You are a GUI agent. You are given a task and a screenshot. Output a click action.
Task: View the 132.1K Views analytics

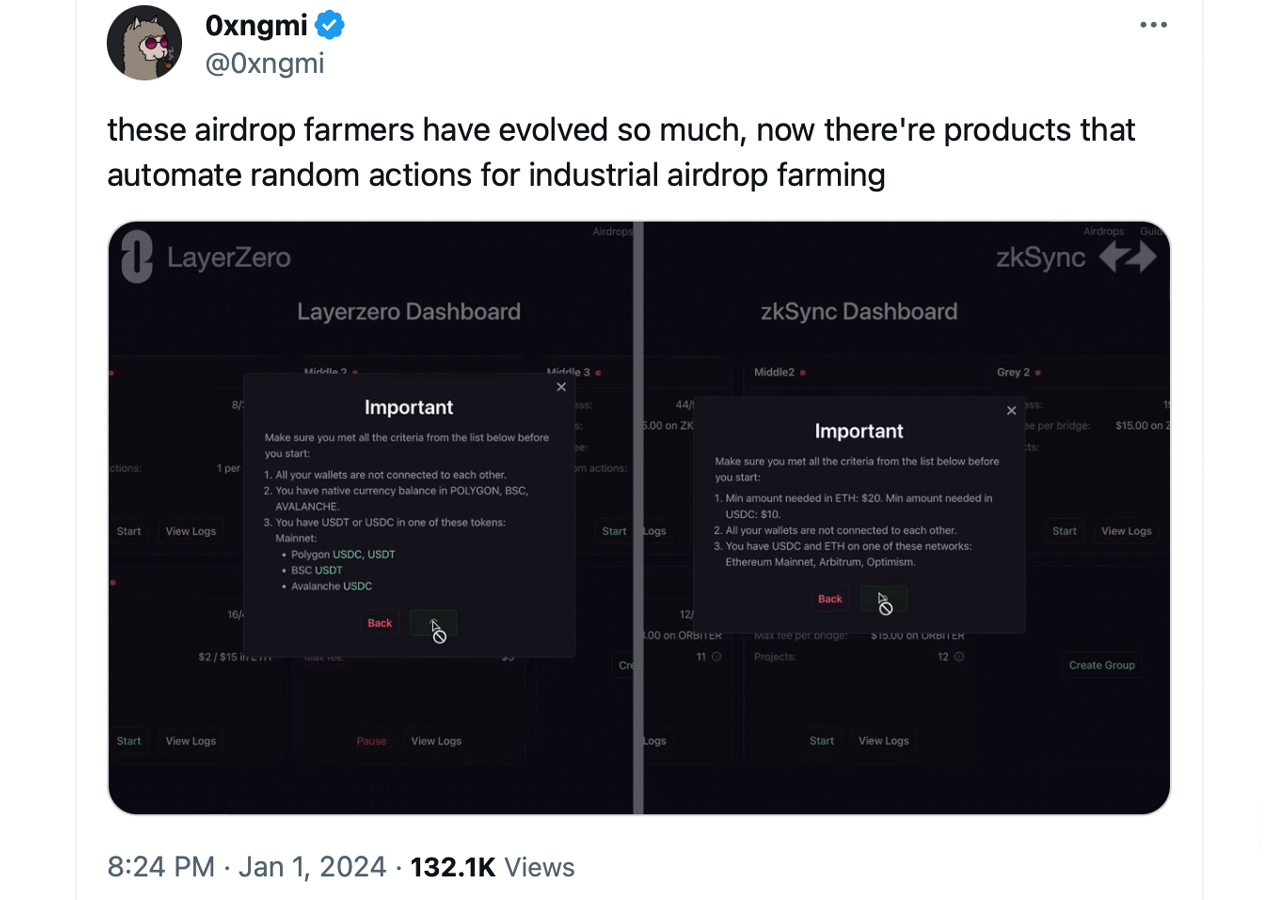492,867
